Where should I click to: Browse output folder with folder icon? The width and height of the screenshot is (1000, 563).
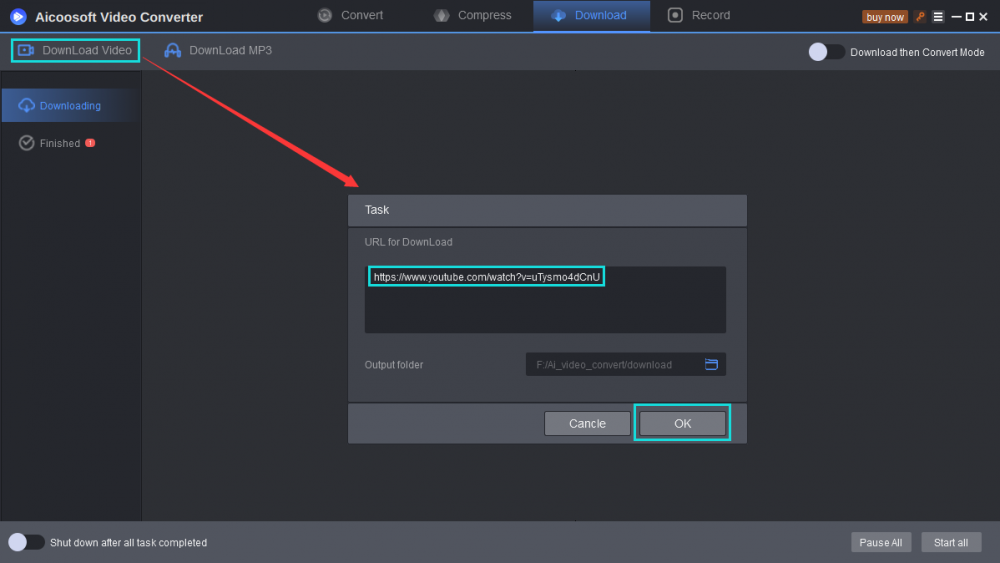point(712,365)
